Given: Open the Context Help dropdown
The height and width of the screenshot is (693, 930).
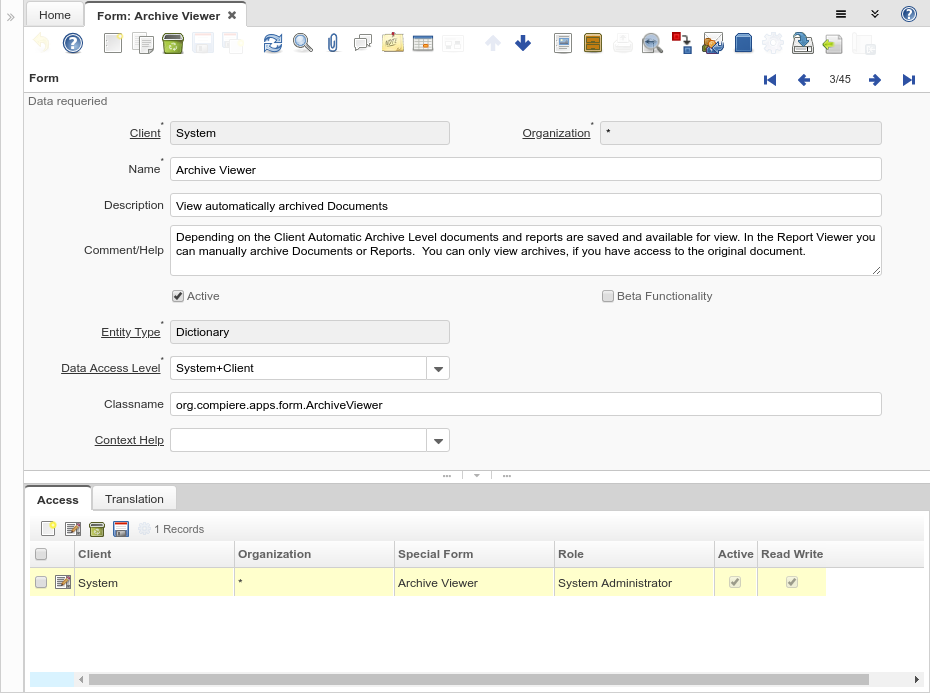Looking at the screenshot, I should pos(438,441).
